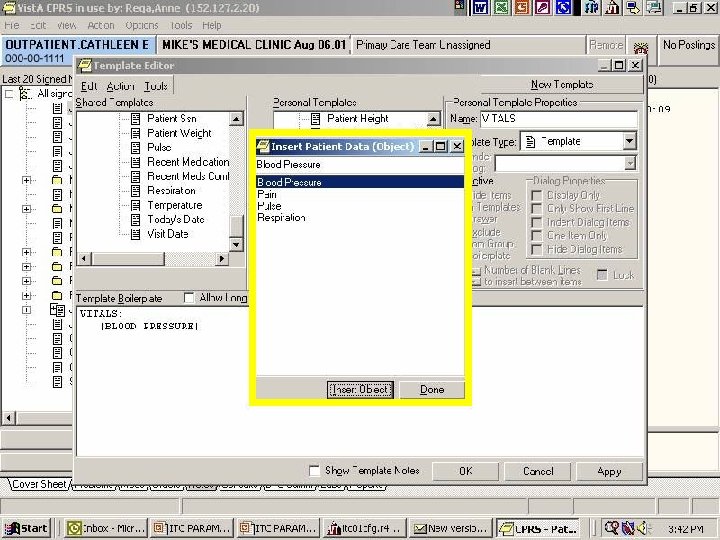Select Pain in patient data list
The width and height of the screenshot is (720, 540).
pyautogui.click(x=360, y=194)
